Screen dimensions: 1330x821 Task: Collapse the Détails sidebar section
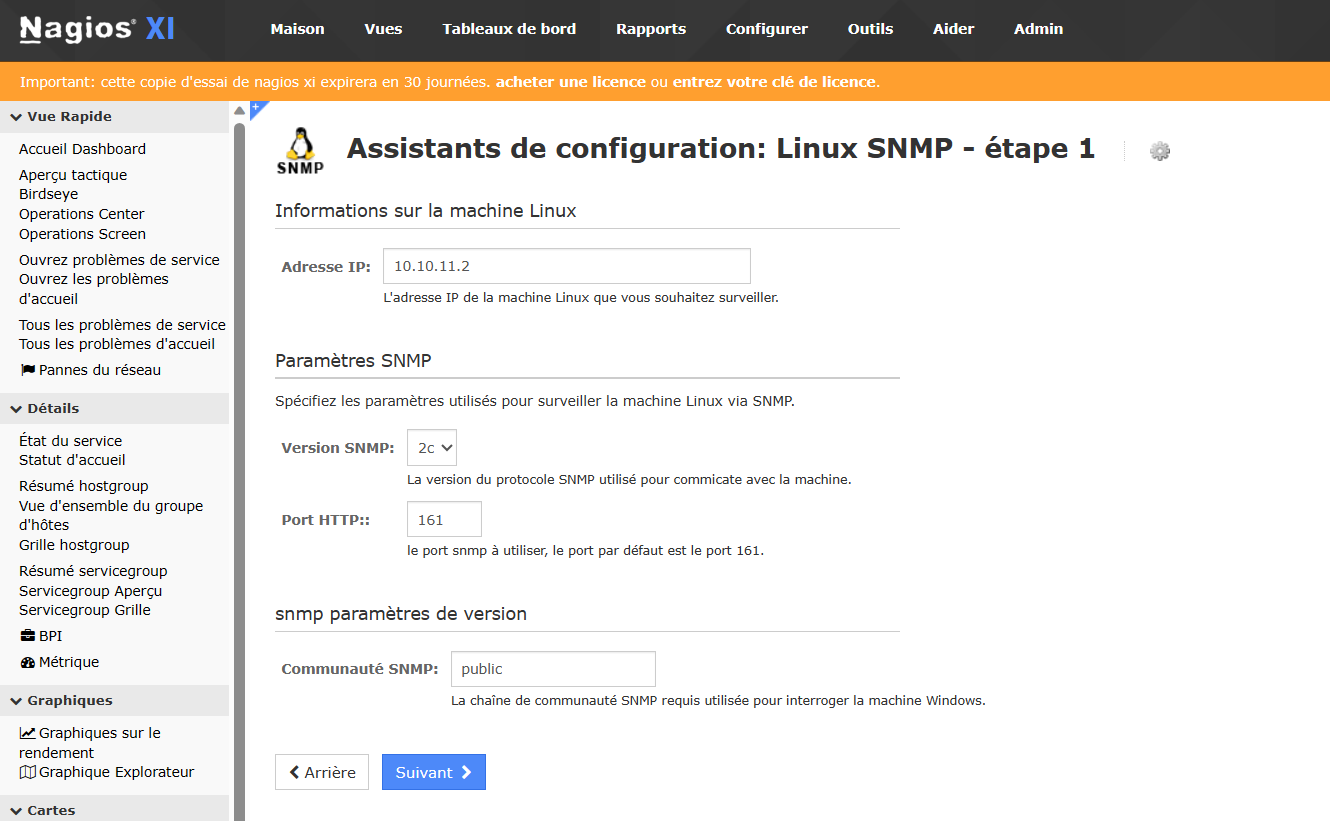(x=53, y=409)
